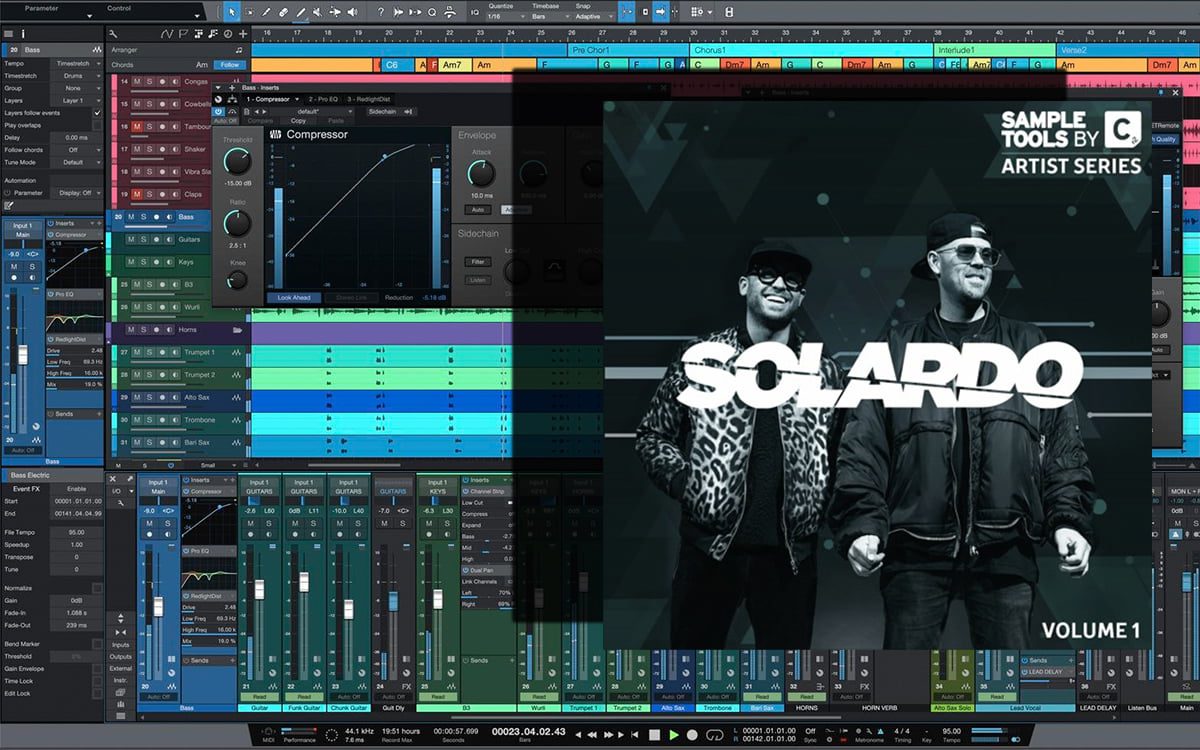The width and height of the screenshot is (1200, 750).
Task: Solo the Shaker track
Action: (150, 149)
